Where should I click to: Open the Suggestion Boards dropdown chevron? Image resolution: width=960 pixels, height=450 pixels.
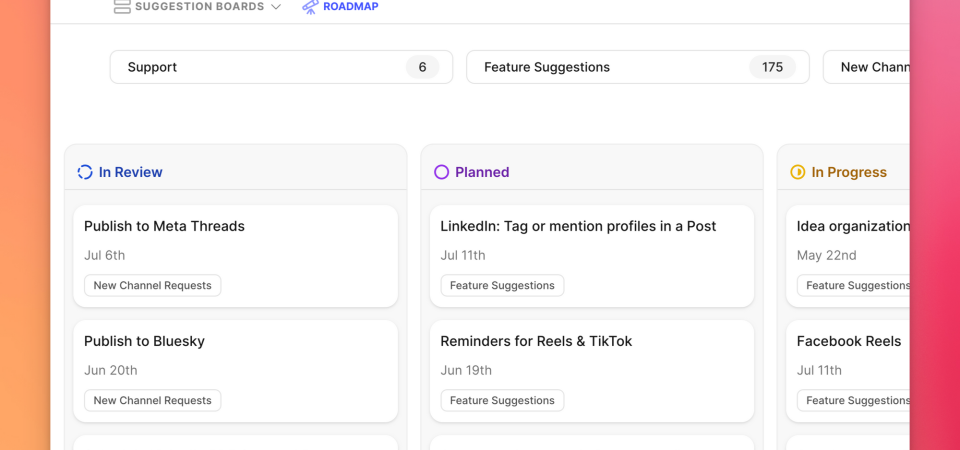(276, 7)
